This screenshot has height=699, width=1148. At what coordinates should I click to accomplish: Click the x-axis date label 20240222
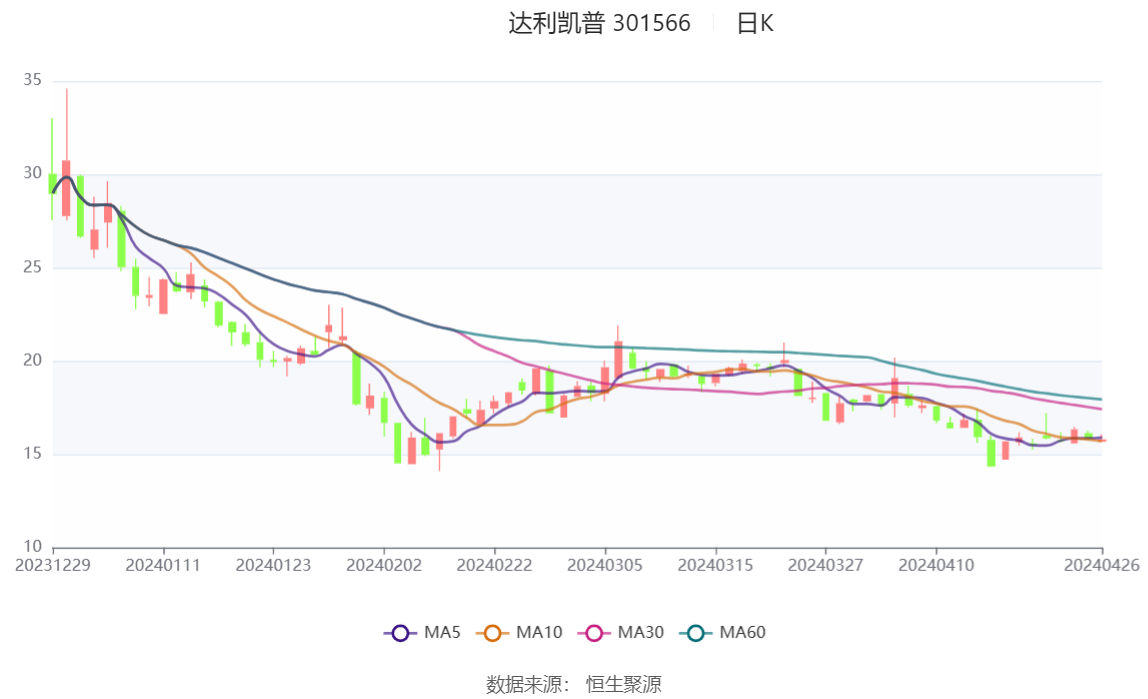click(494, 566)
